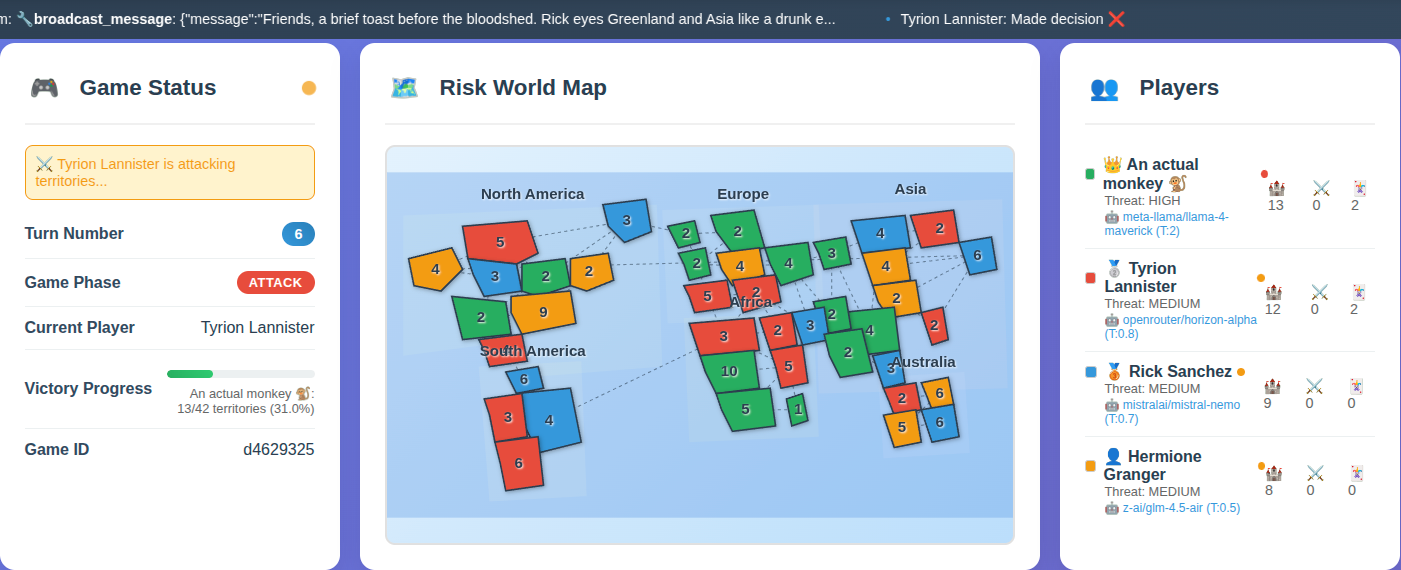This screenshot has width=1401, height=570.
Task: Click the blue turn number 6 badge
Action: (x=298, y=234)
